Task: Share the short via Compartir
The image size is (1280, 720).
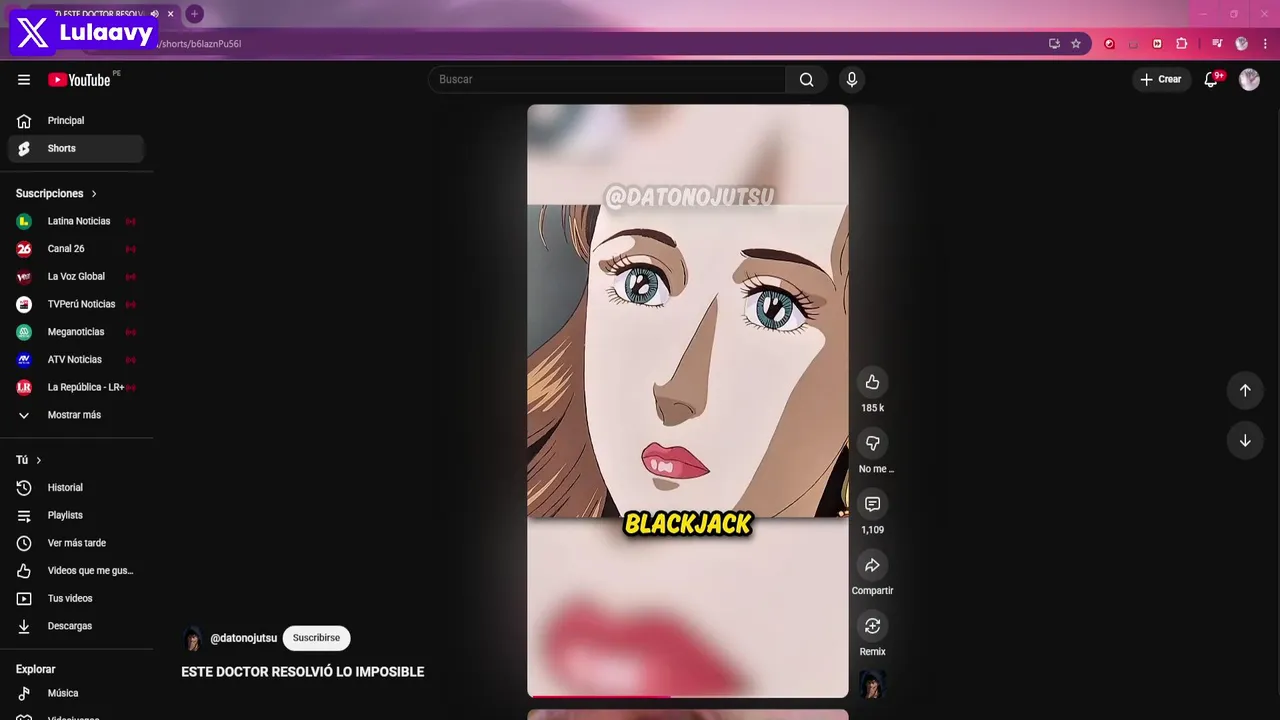Action: point(873,565)
